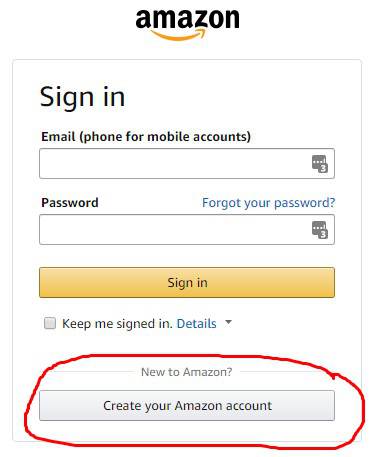Image resolution: width=373 pixels, height=457 pixels.
Task: Open the Forgot your password? link
Action: [x=269, y=203]
